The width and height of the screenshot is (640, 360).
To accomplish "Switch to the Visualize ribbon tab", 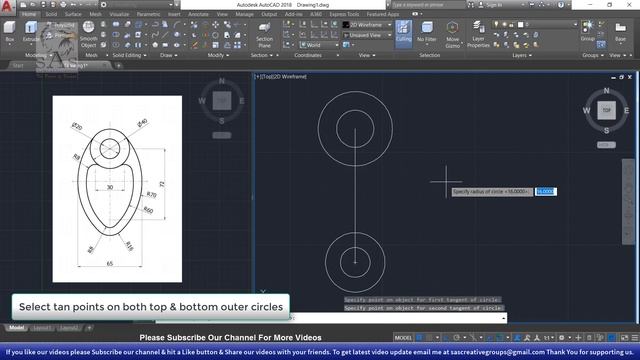I will pyautogui.click(x=119, y=14).
